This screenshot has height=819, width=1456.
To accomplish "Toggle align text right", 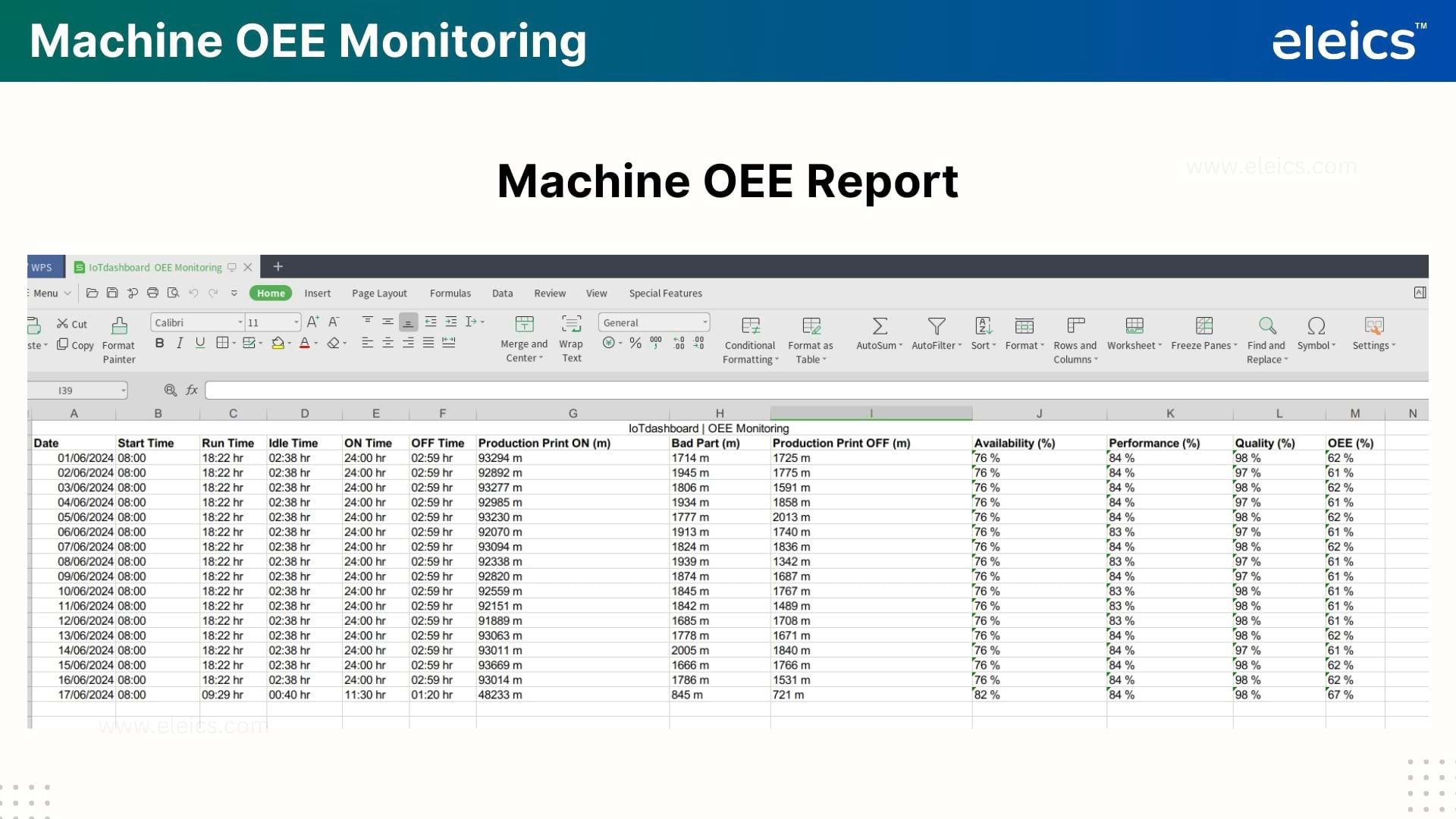I will [x=408, y=343].
